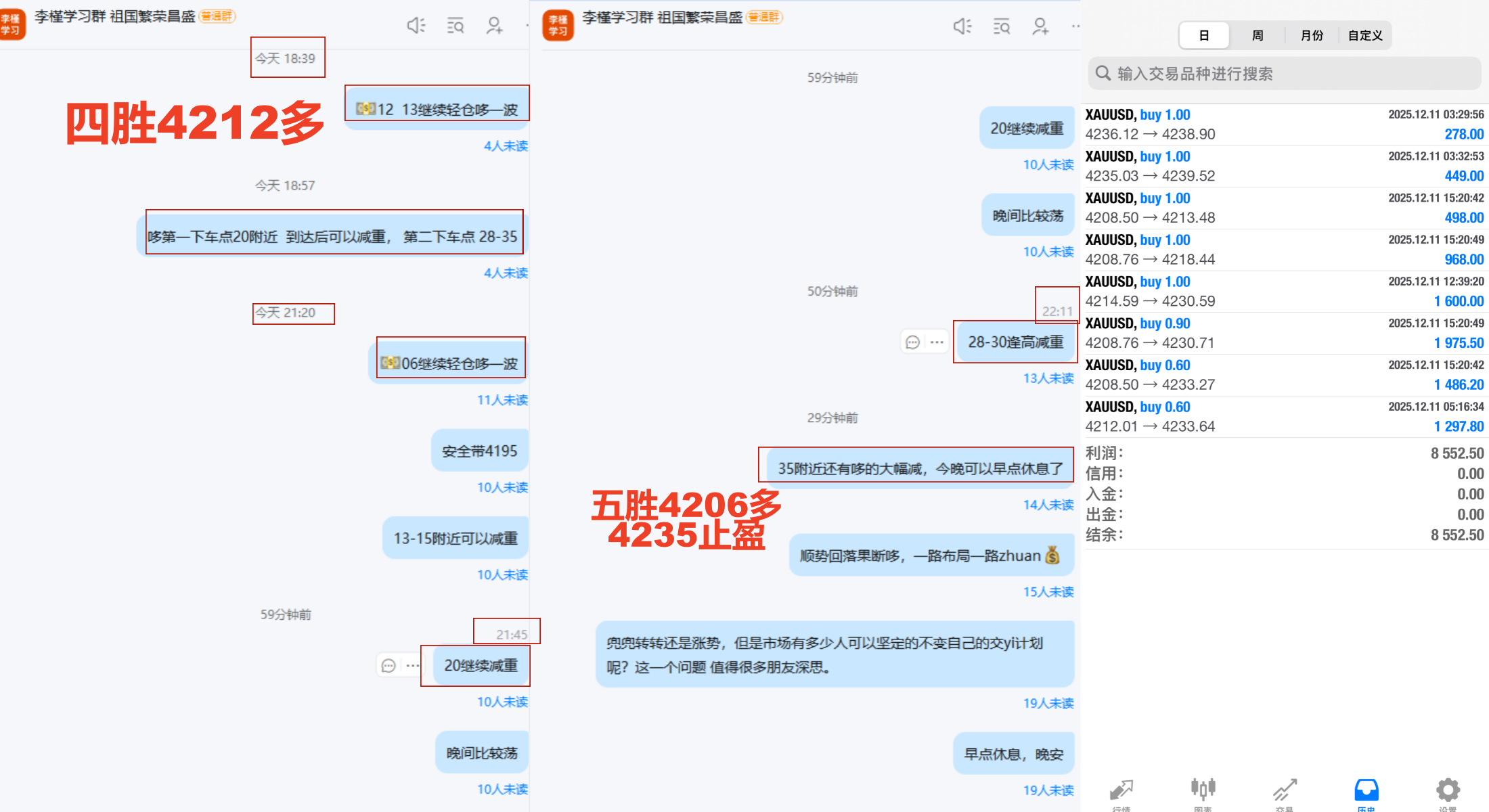Screen dimensions: 1489x812
Task: Switch to the 月份 (month) period tab
Action: [1312, 35]
